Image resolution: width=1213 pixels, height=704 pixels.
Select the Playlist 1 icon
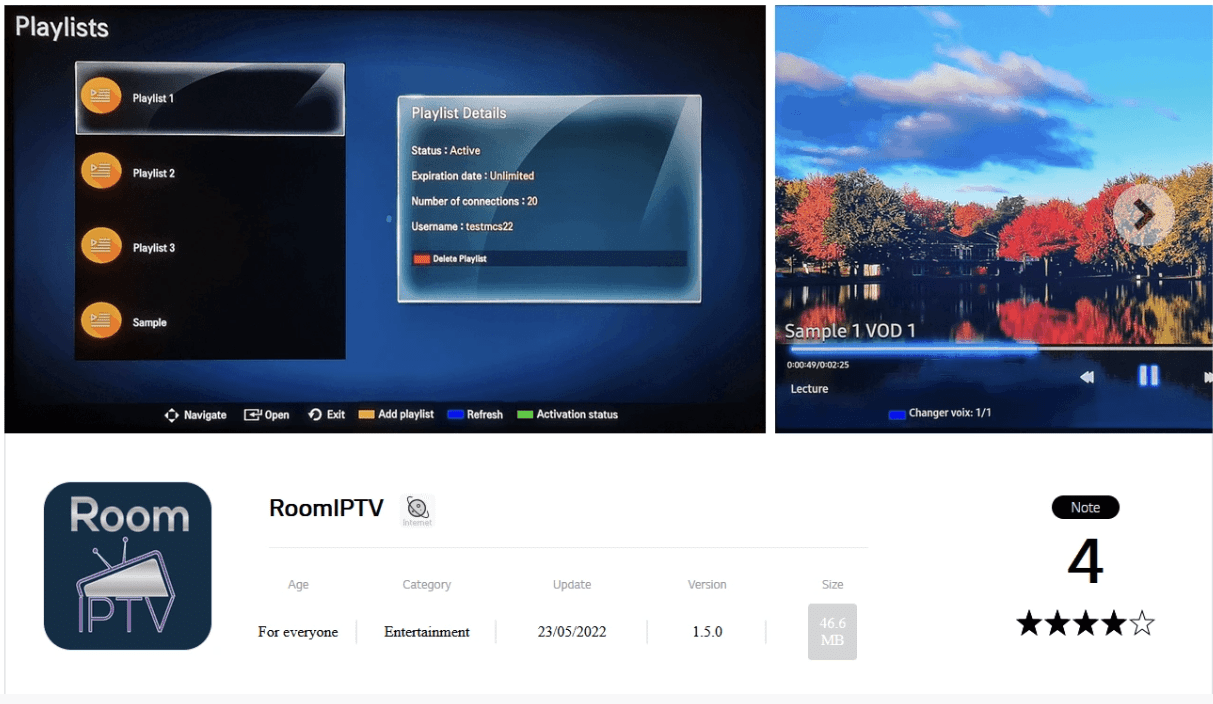102,95
